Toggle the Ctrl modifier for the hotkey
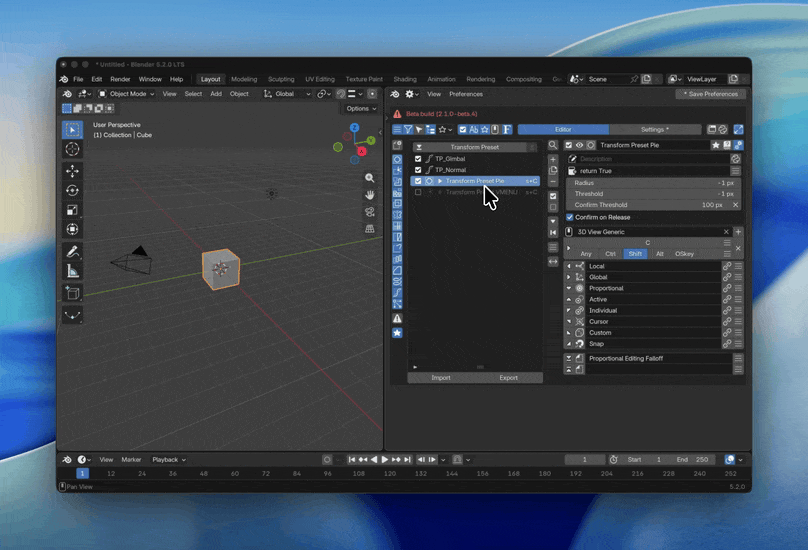The width and height of the screenshot is (808, 550). tap(610, 254)
